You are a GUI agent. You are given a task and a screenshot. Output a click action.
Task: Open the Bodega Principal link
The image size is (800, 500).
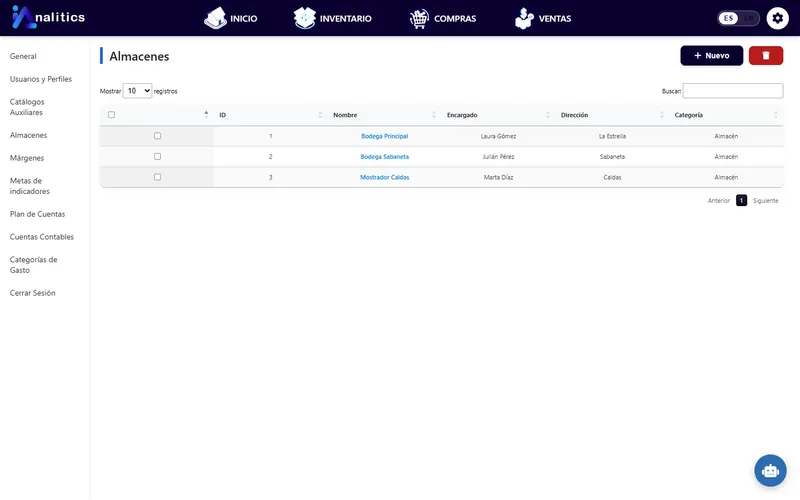coord(384,136)
